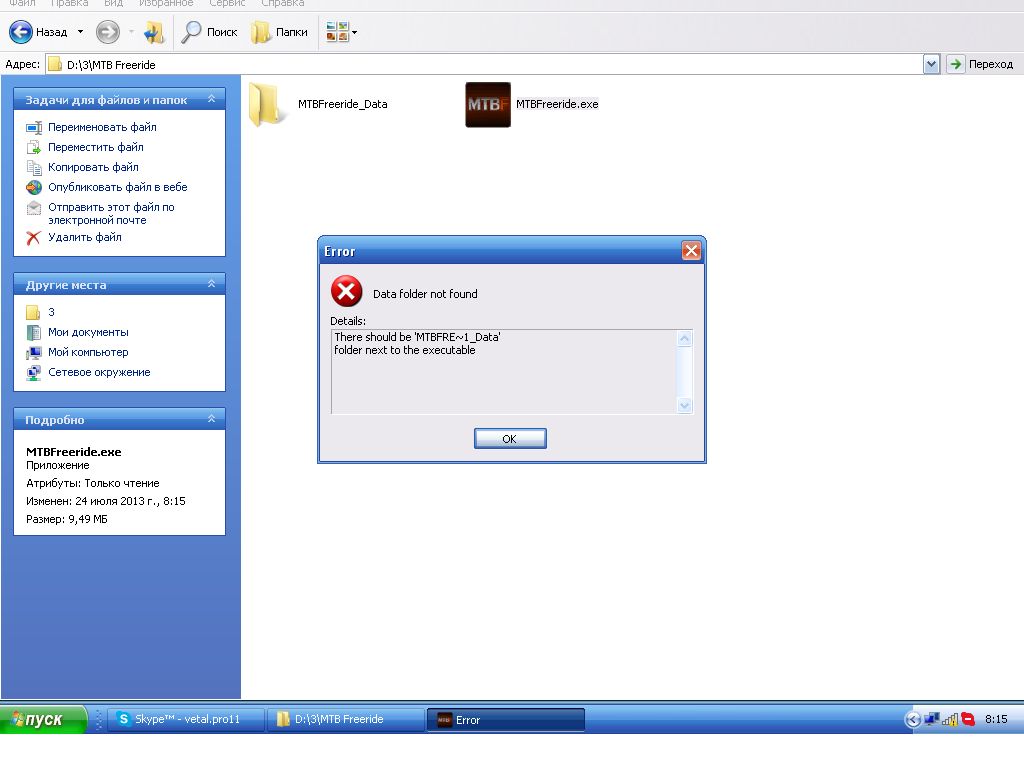
Task: Click the publish to web globe icon
Action: 34,187
